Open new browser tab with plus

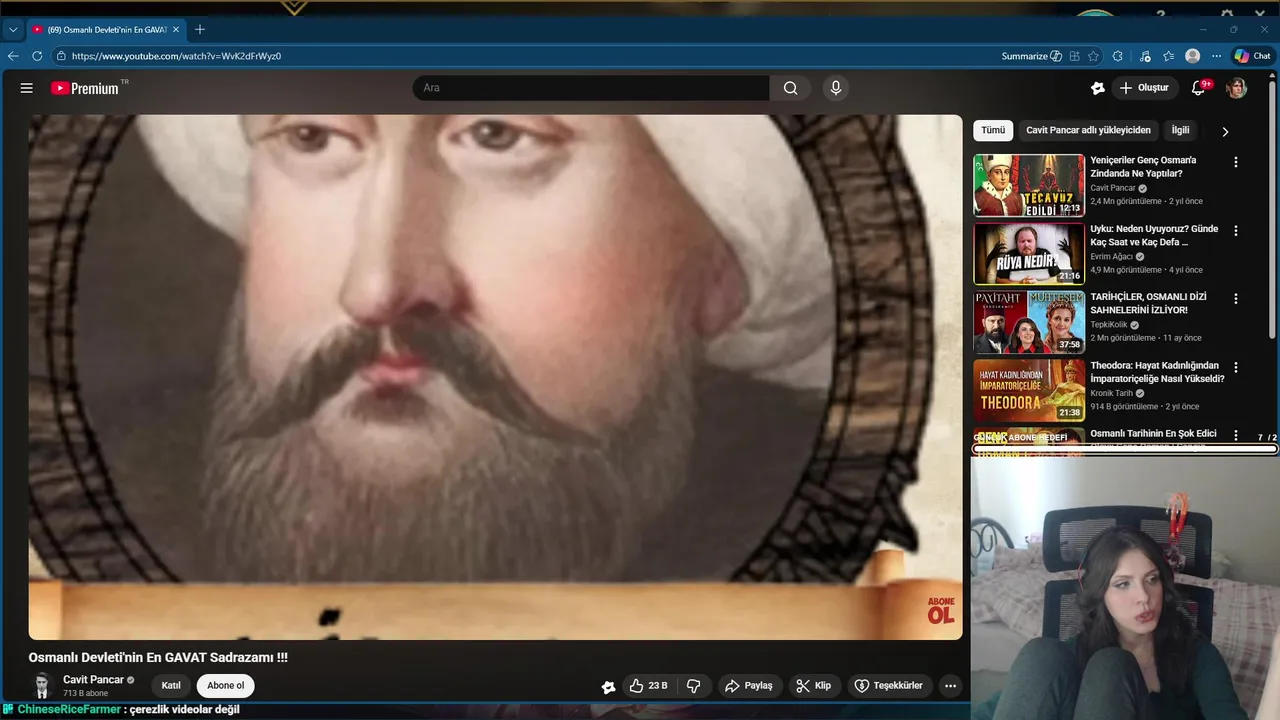click(x=200, y=29)
